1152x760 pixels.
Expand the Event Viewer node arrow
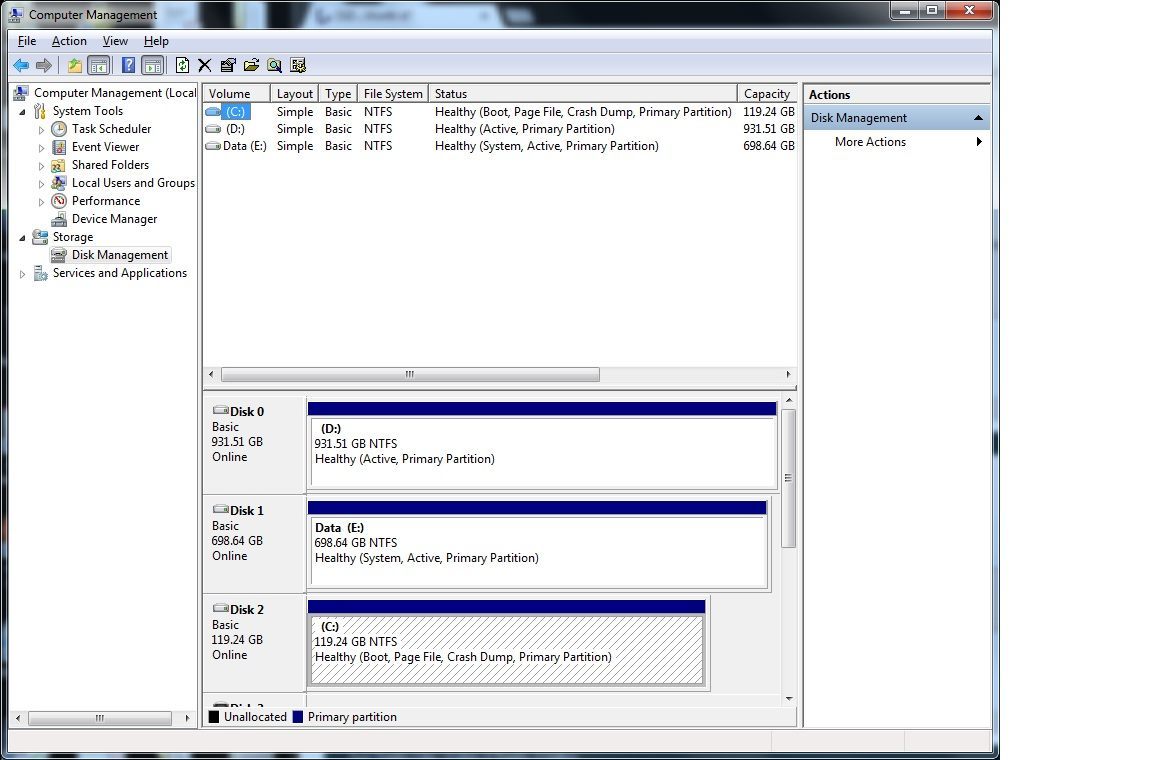[41, 148]
